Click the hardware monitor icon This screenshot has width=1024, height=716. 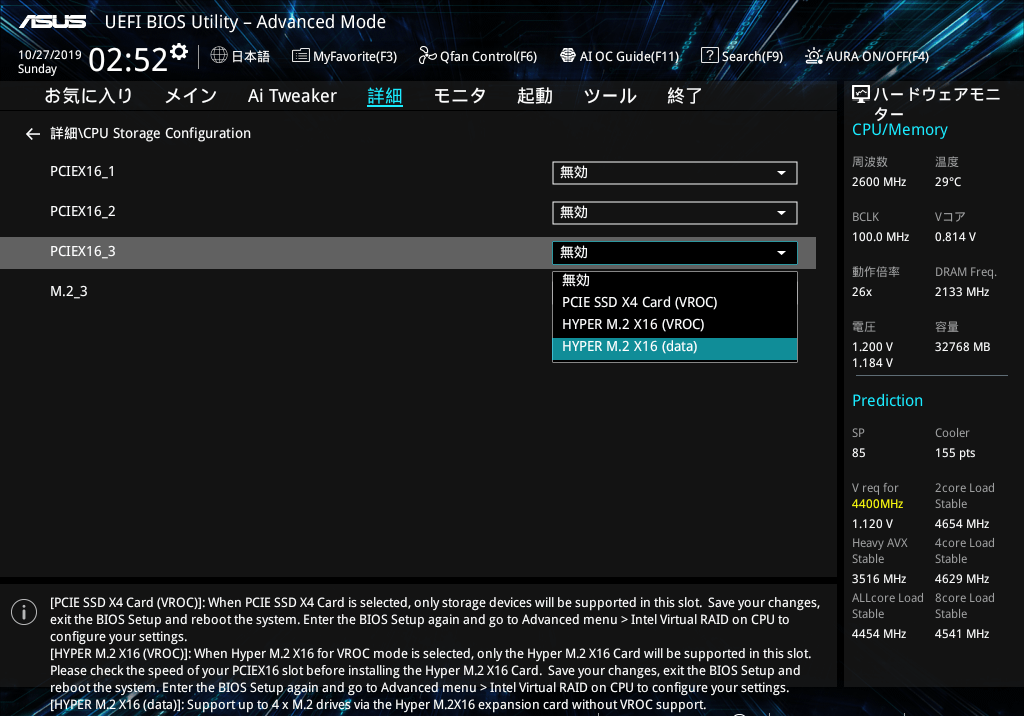coord(861,95)
